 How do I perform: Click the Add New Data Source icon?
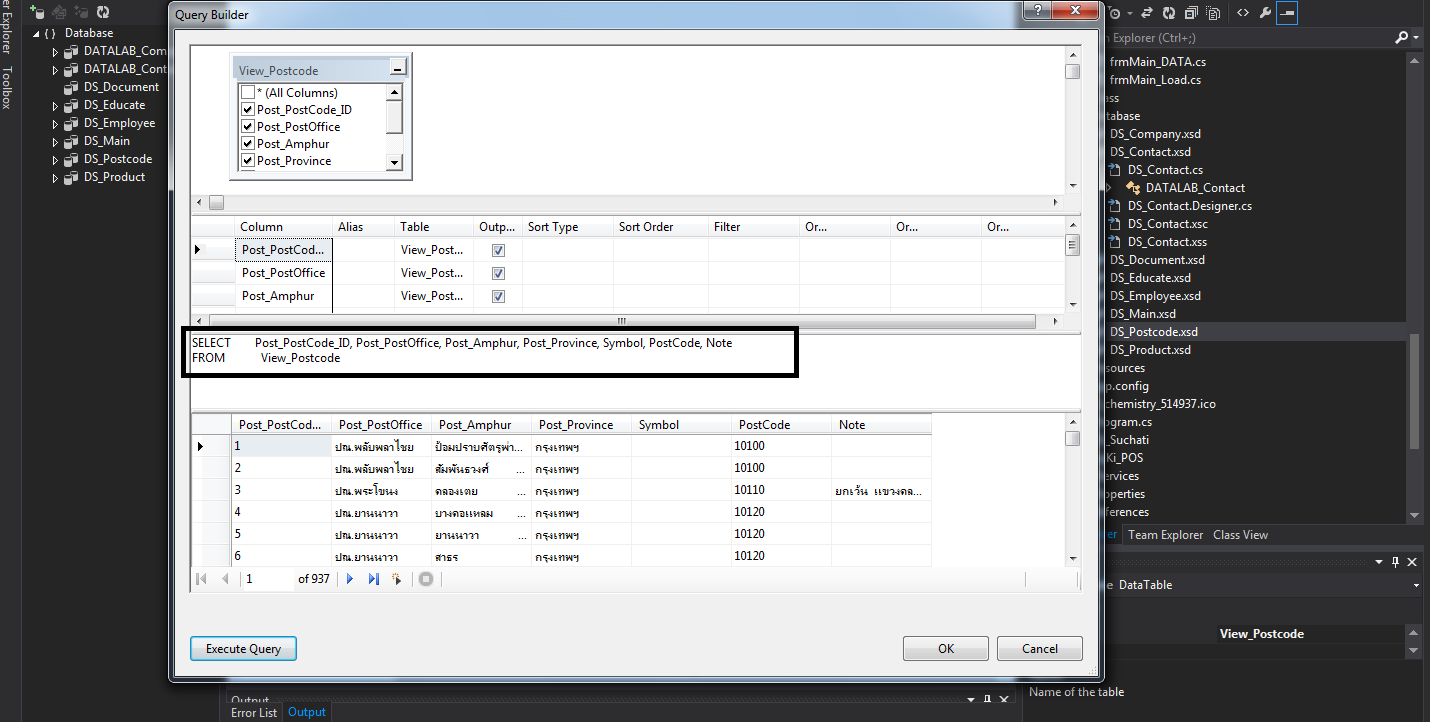pos(38,13)
